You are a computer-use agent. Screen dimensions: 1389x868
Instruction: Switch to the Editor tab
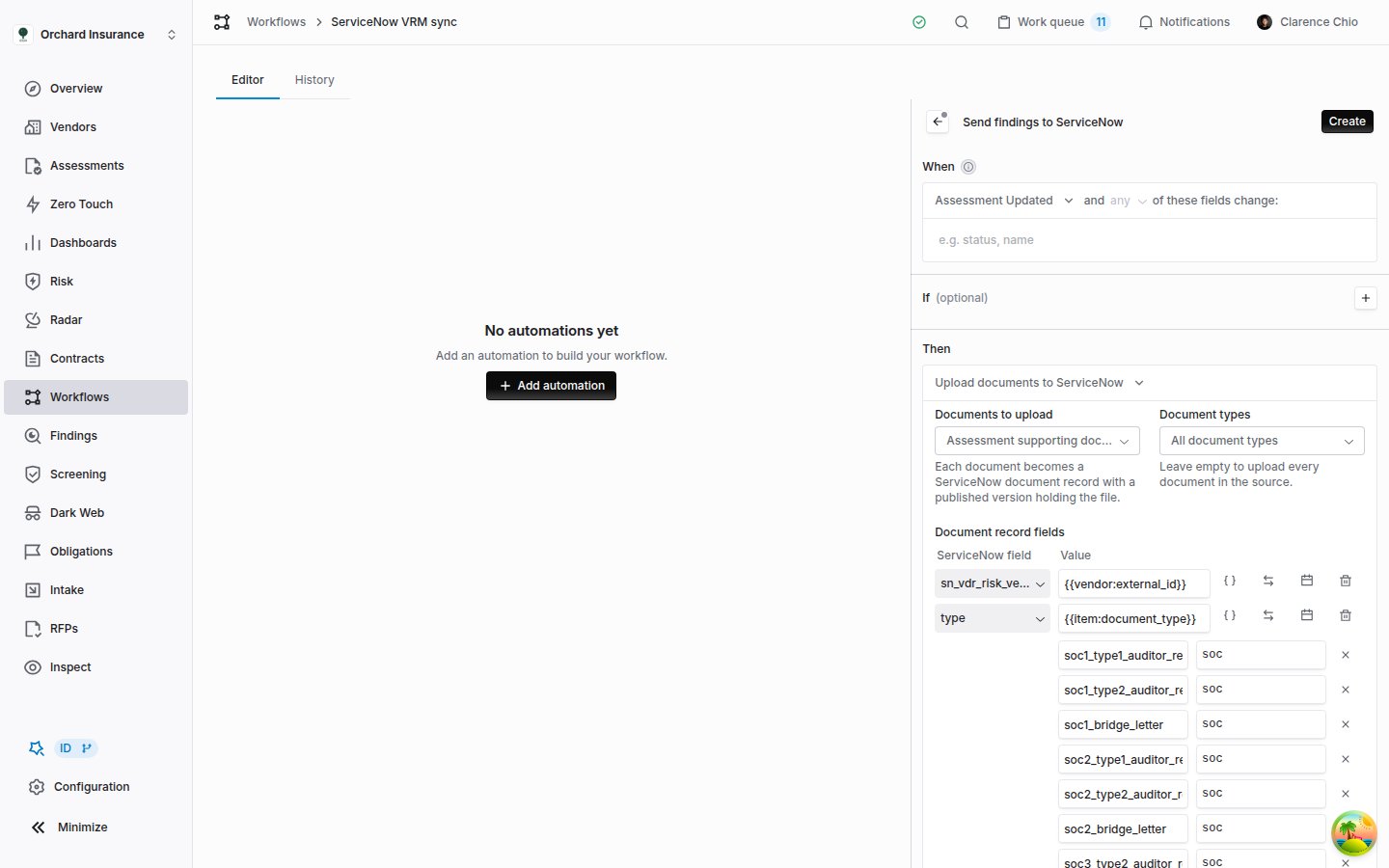click(x=248, y=80)
